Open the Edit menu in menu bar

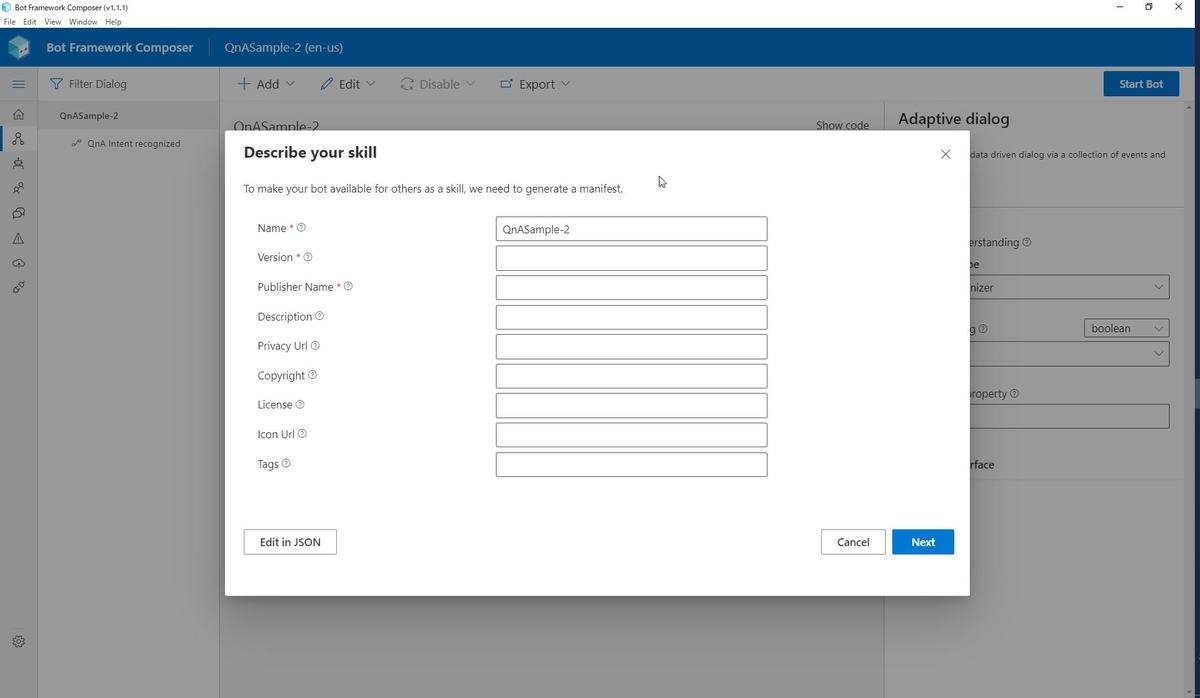coord(30,21)
